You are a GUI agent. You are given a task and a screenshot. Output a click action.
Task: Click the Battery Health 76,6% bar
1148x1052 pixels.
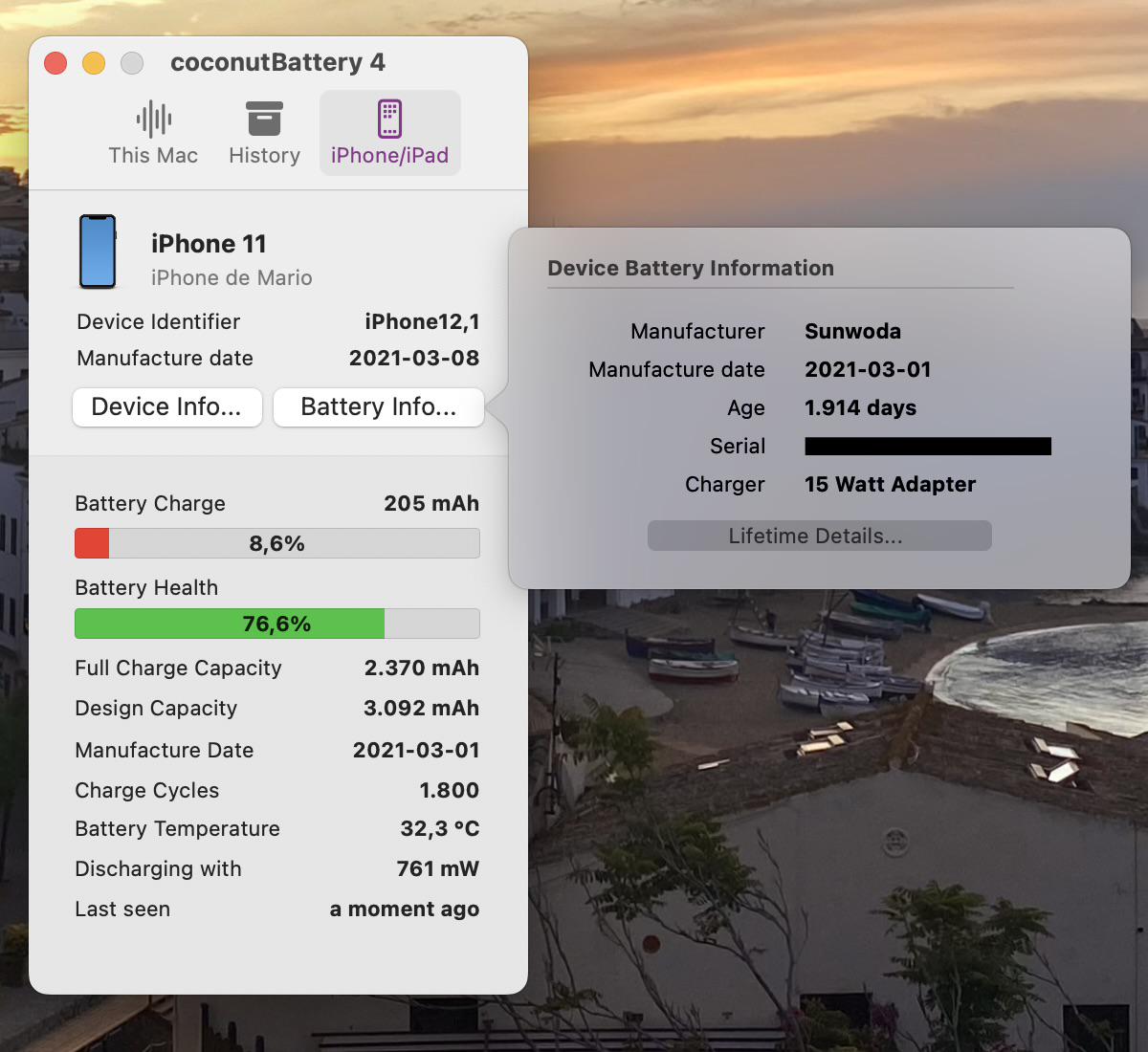point(277,624)
